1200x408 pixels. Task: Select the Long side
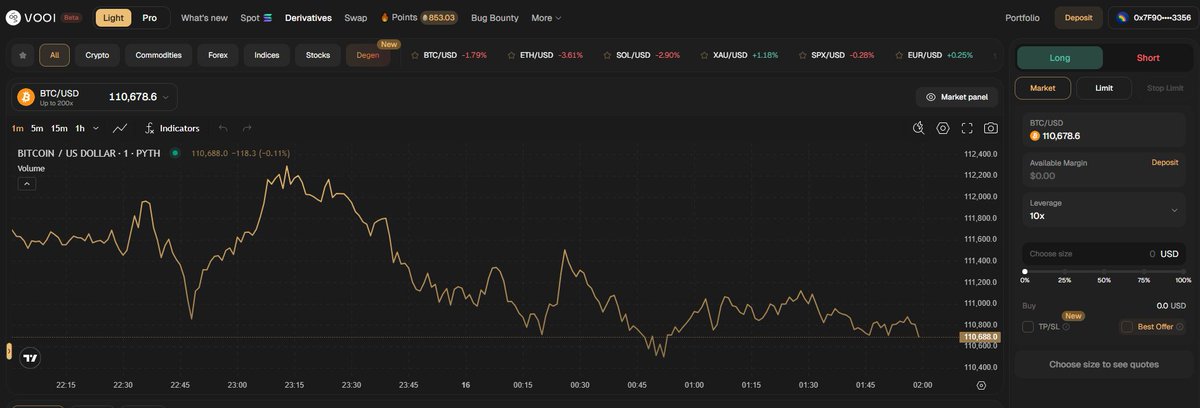point(1060,58)
